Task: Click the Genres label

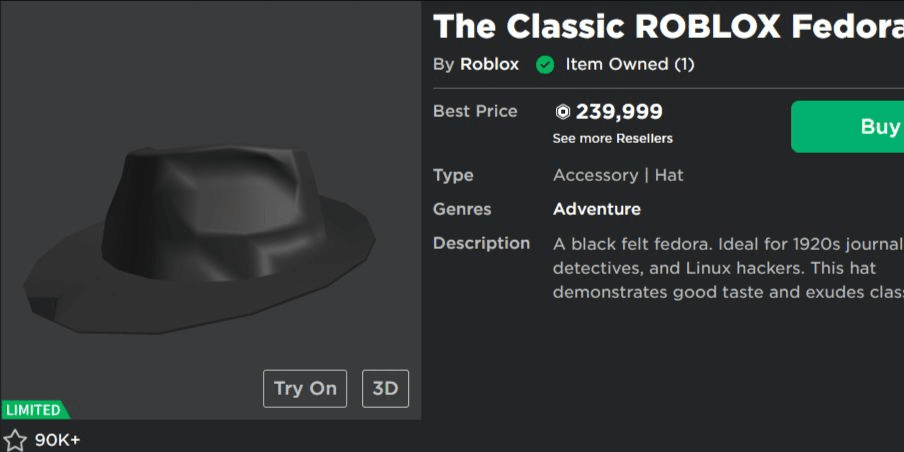Action: coord(462,209)
